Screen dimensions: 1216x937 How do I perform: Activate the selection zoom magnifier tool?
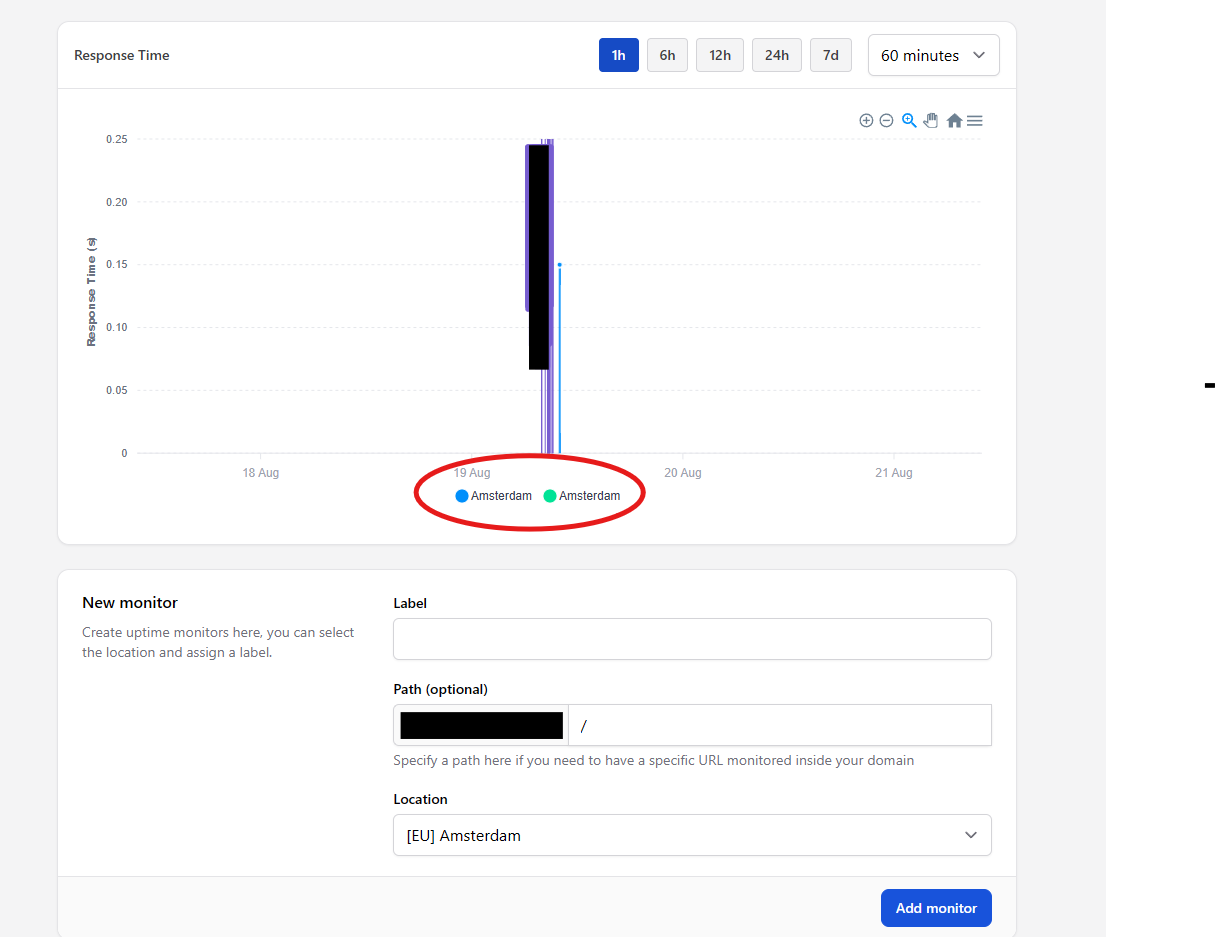tap(909, 120)
